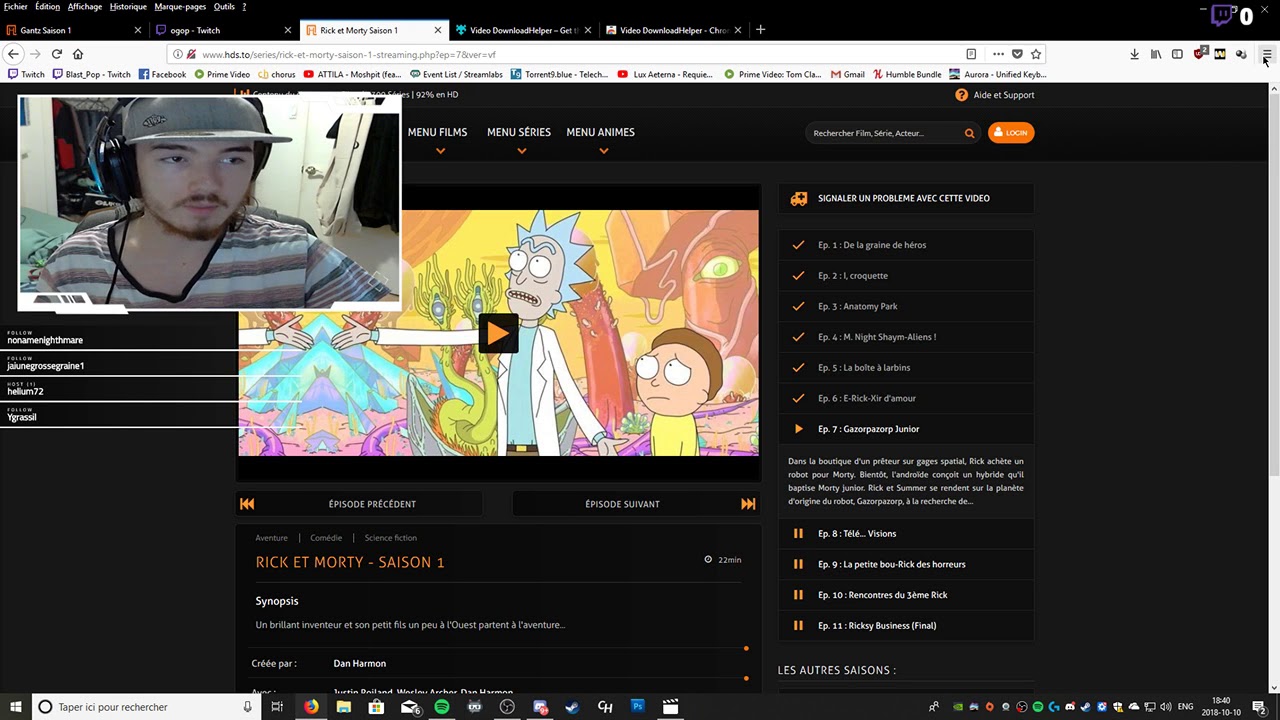Reload the current page
The width and height of the screenshot is (1280, 720).
(x=56, y=54)
